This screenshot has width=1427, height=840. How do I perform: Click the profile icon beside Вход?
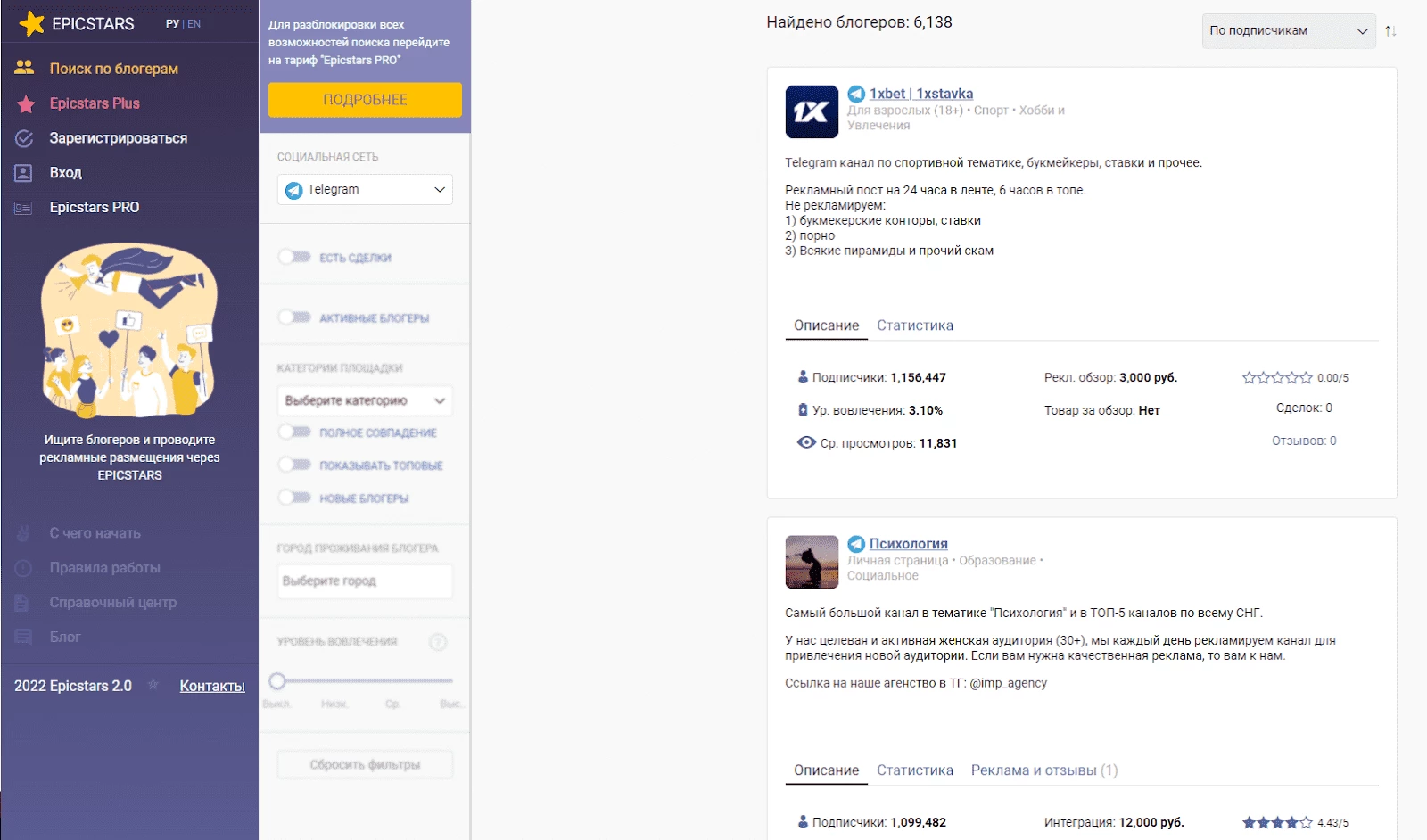(24, 173)
